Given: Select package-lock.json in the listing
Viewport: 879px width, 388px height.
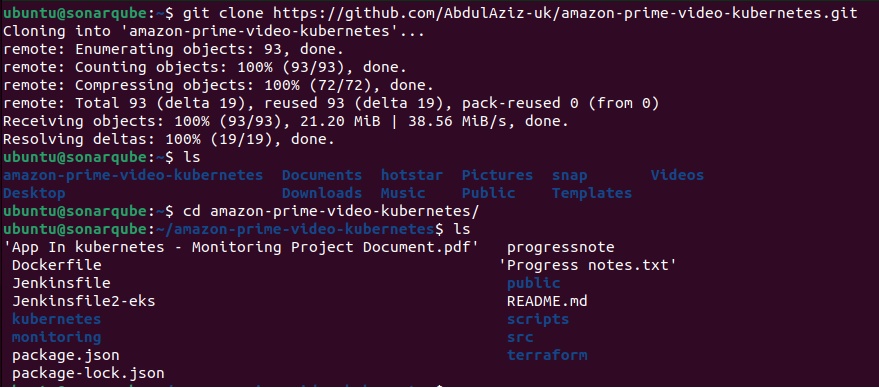Looking at the screenshot, I should 88,373.
